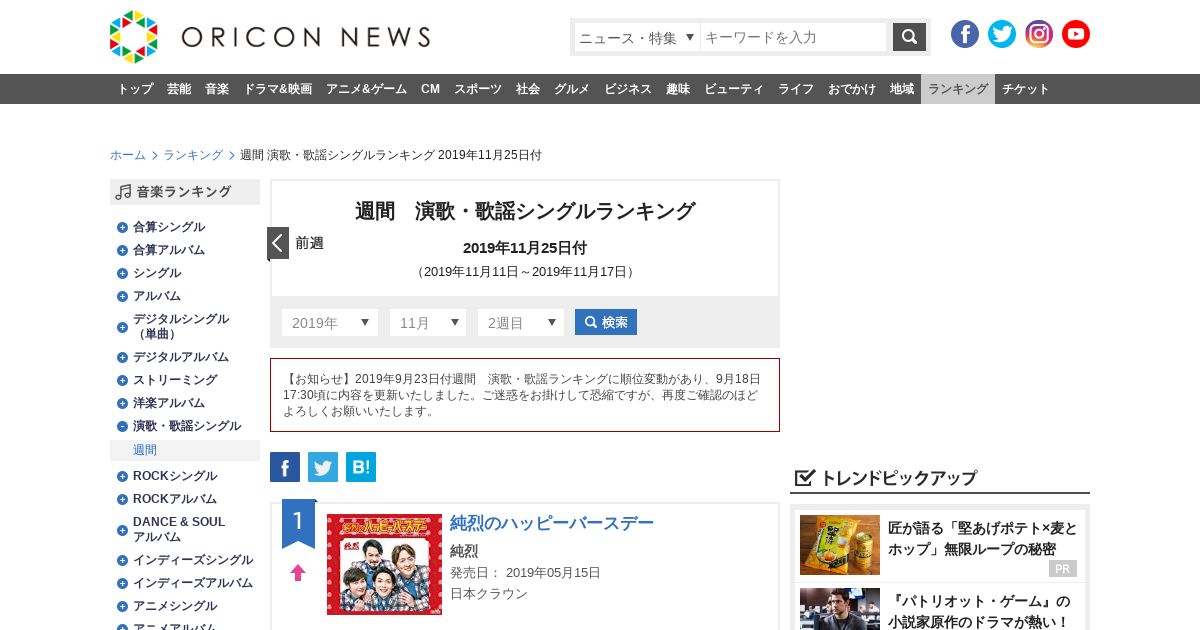Share ranking via Hatena B! button
This screenshot has width=1200, height=630.
361,467
